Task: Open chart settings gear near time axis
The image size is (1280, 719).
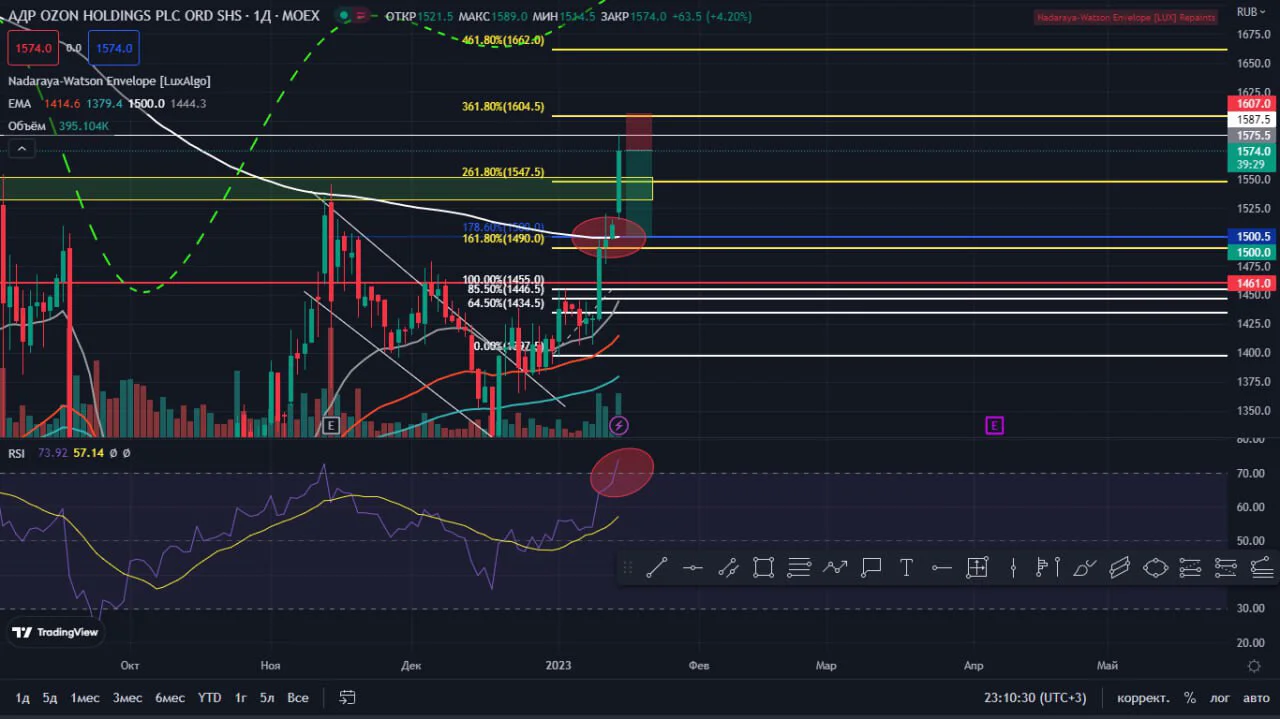Action: (1254, 666)
